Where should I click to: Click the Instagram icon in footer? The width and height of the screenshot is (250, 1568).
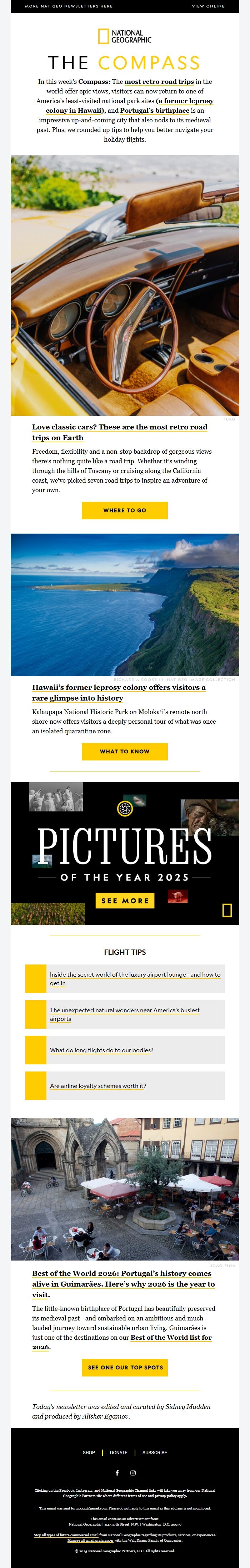[133, 1472]
